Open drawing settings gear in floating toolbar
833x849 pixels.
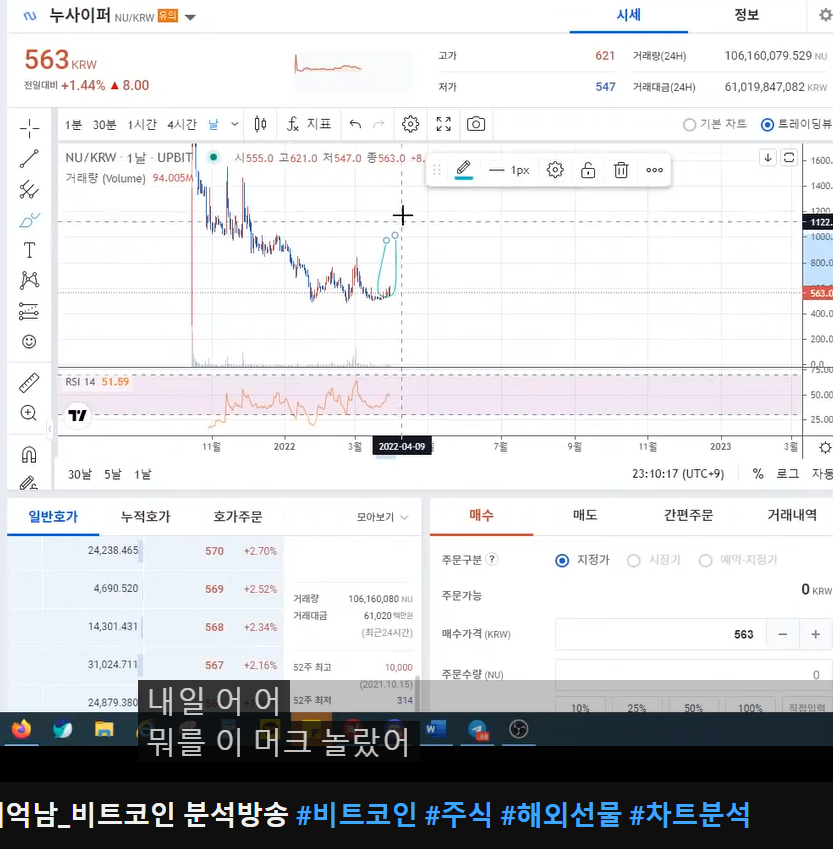tap(555, 170)
